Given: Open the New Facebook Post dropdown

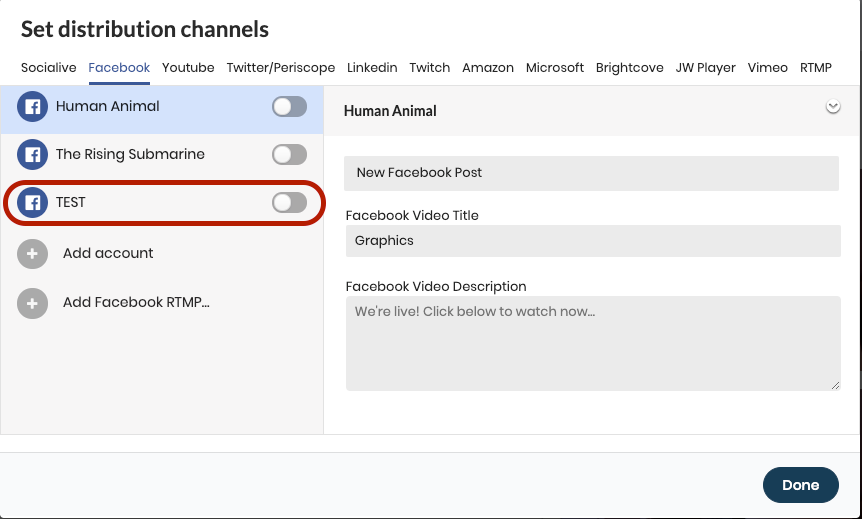Looking at the screenshot, I should click(592, 173).
